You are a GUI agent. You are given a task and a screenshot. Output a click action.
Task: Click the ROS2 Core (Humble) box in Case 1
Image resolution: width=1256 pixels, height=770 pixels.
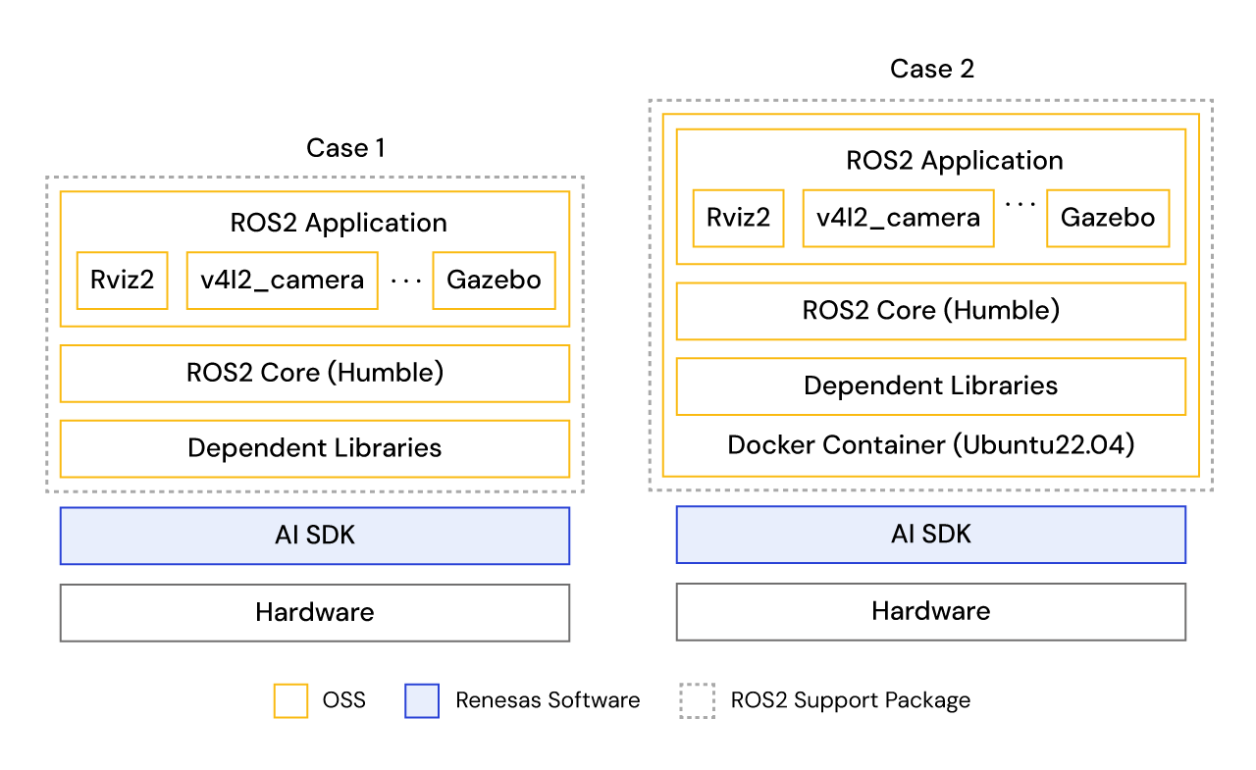click(x=314, y=373)
